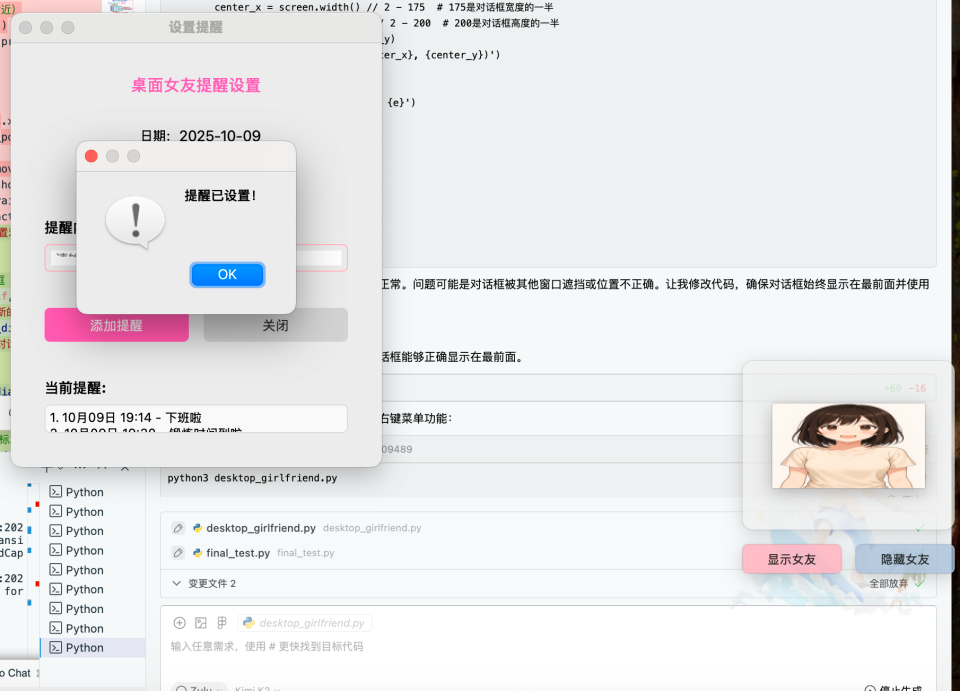Click the 隐藏女友 button
This screenshot has height=691, width=960.
pos(905,559)
